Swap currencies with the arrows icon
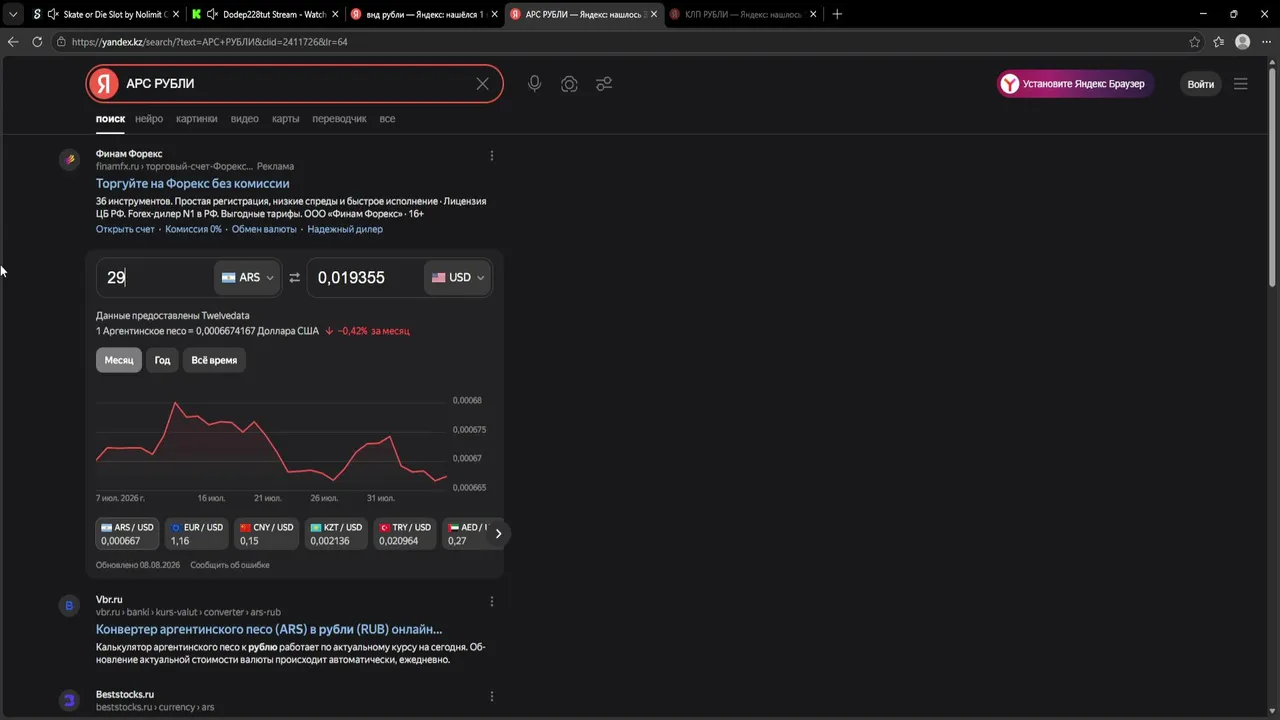The image size is (1280, 720). click(294, 278)
